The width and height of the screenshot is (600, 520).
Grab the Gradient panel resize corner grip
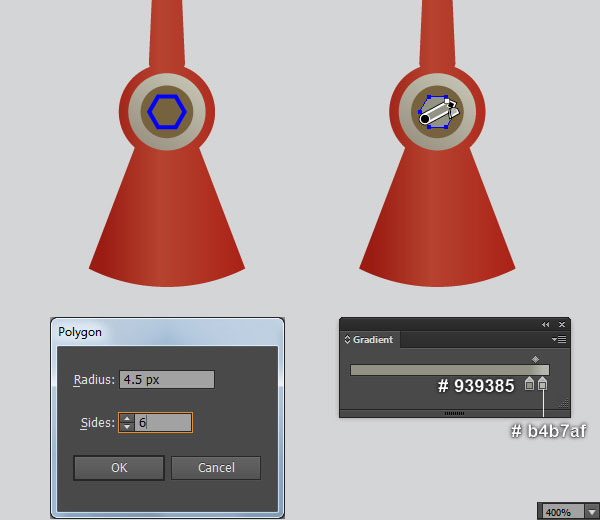564,403
